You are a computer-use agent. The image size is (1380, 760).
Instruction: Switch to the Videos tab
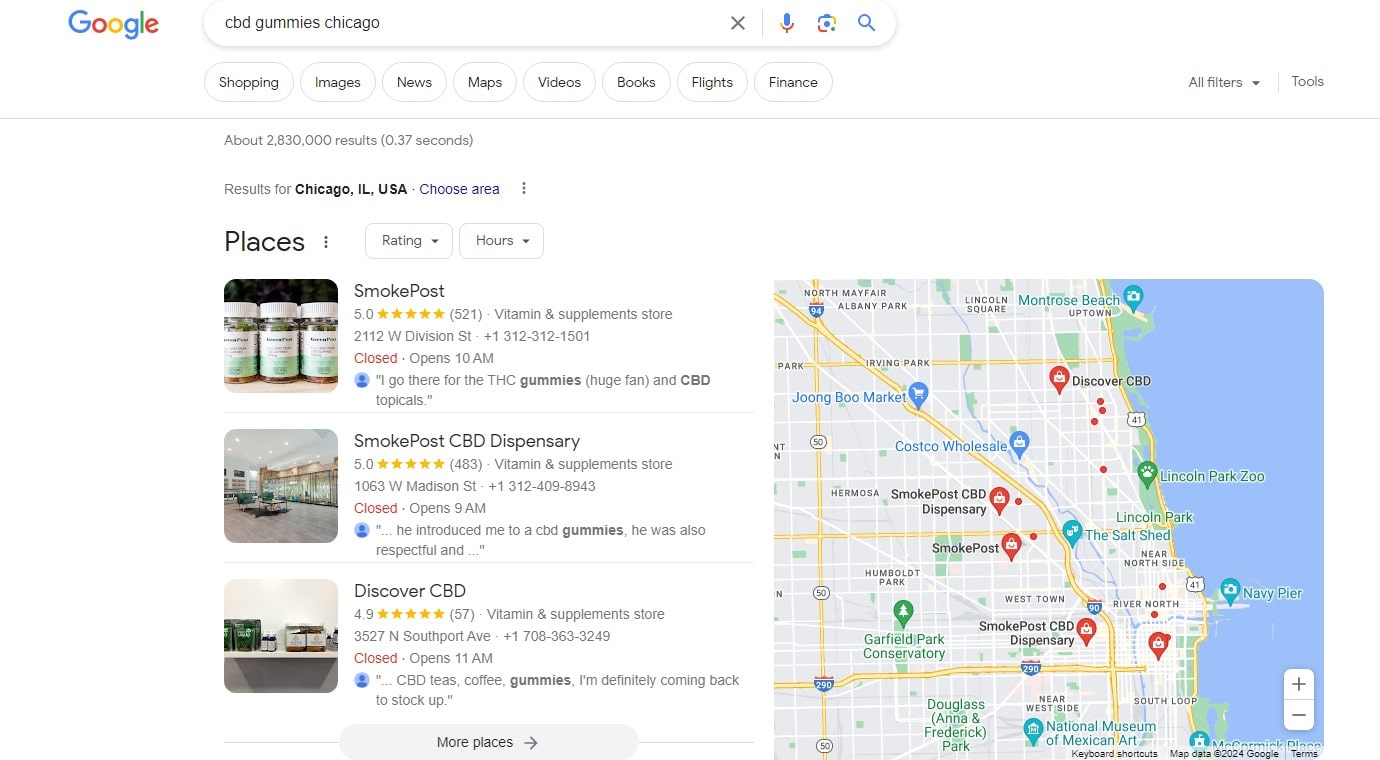[559, 82]
